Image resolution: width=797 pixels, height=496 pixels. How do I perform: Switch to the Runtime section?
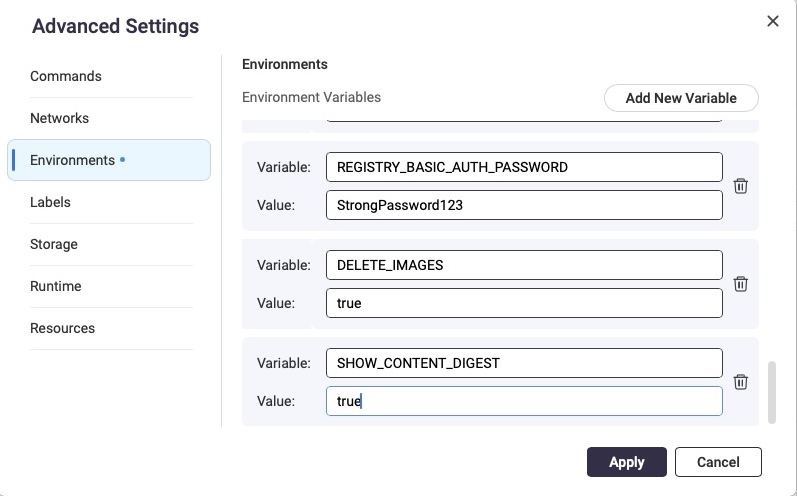click(x=56, y=286)
